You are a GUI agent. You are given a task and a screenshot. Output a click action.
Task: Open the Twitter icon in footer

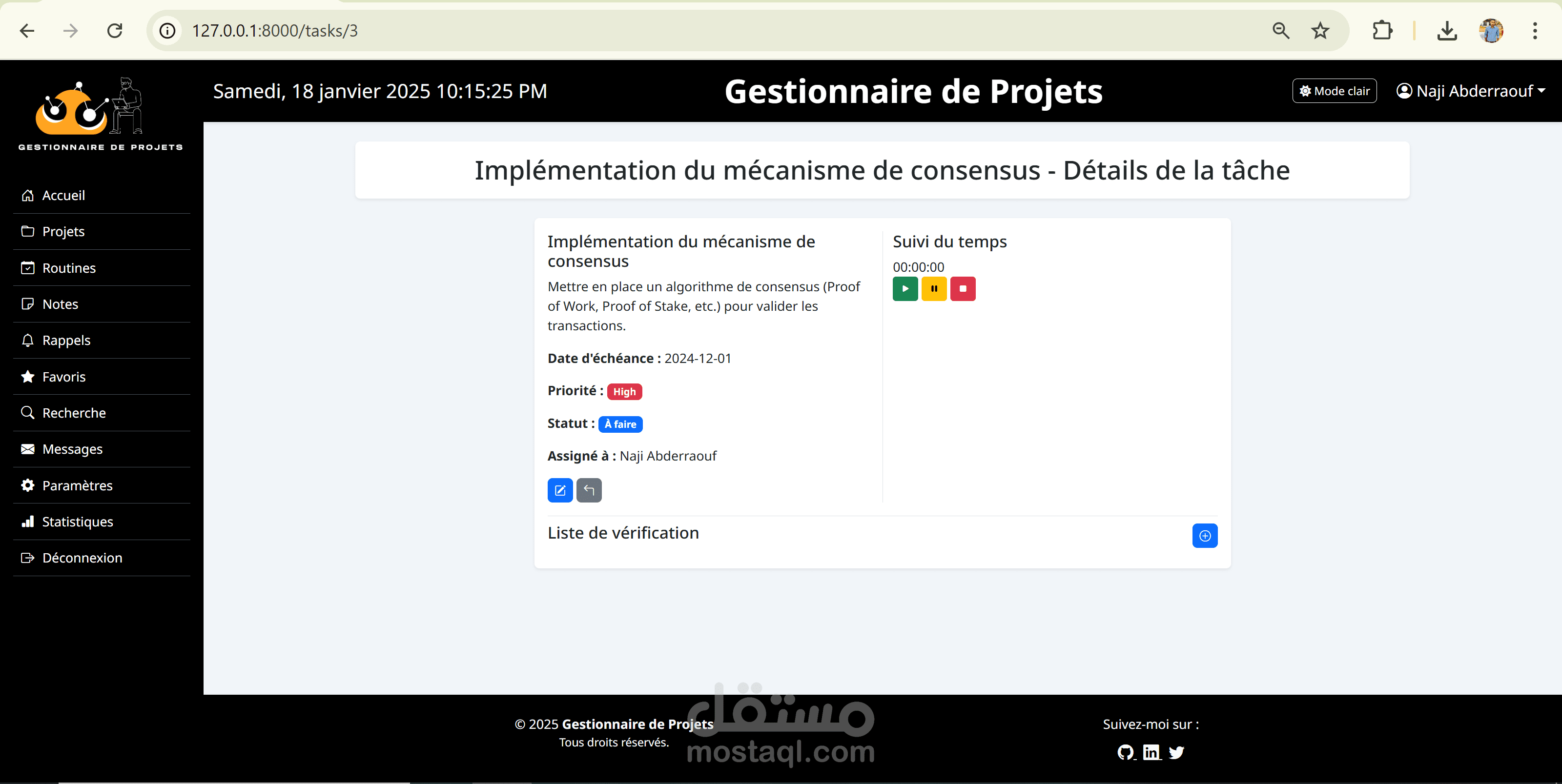(x=1176, y=752)
